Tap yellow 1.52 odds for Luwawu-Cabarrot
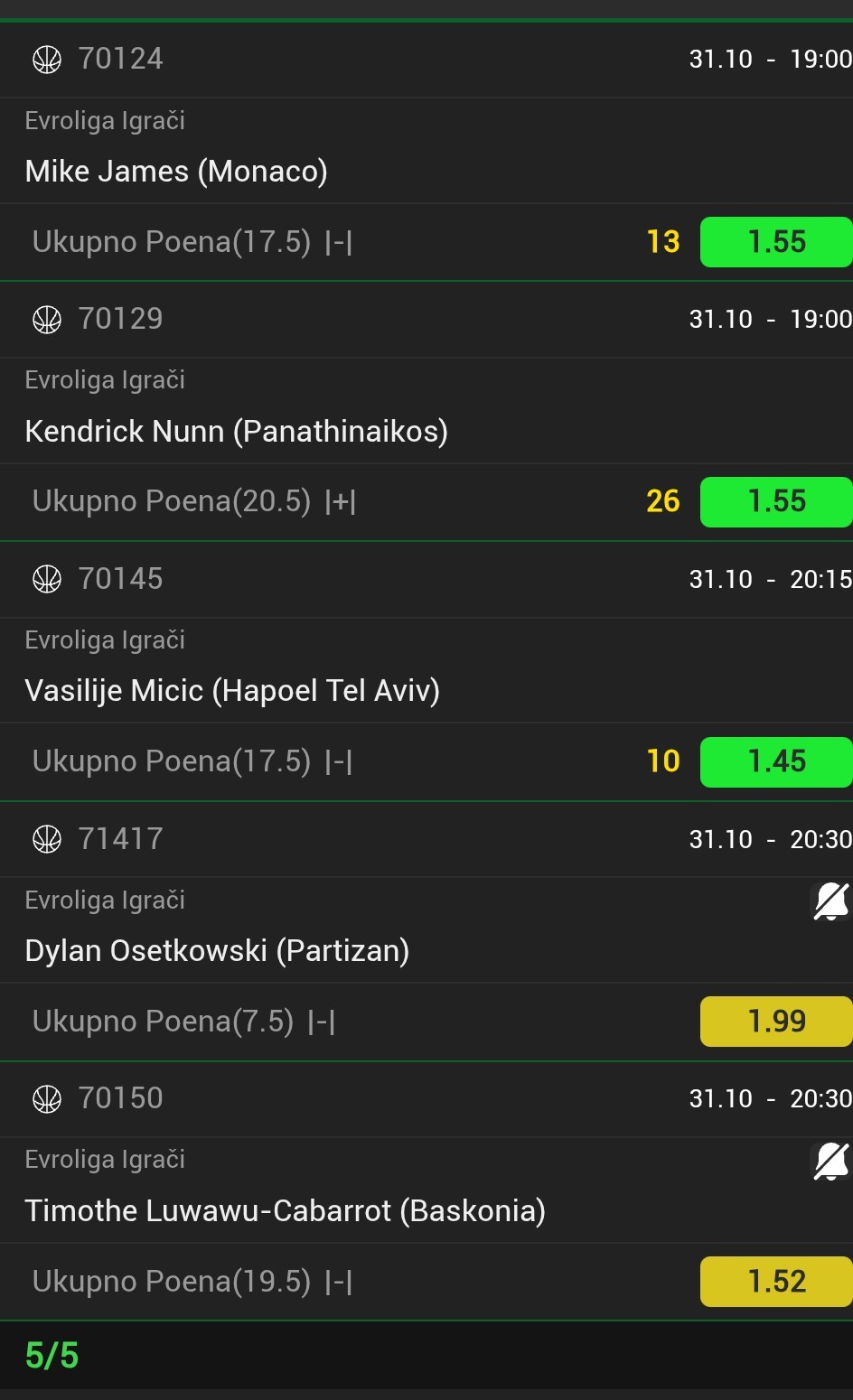 775,1281
